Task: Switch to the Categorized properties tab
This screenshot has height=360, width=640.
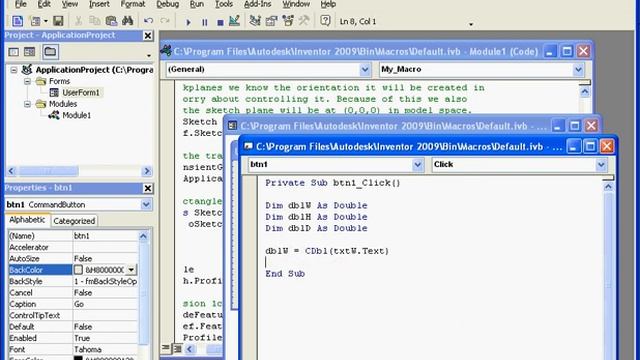Action: point(74,221)
